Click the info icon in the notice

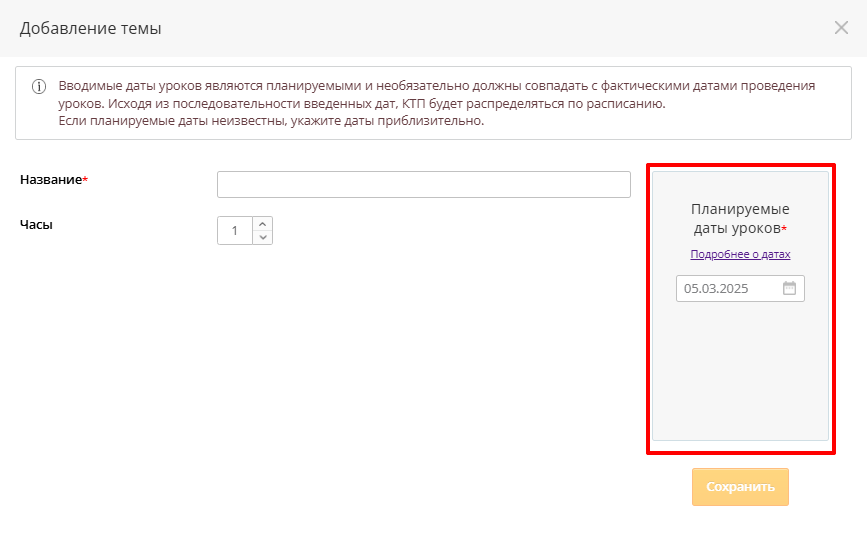tap(39, 87)
